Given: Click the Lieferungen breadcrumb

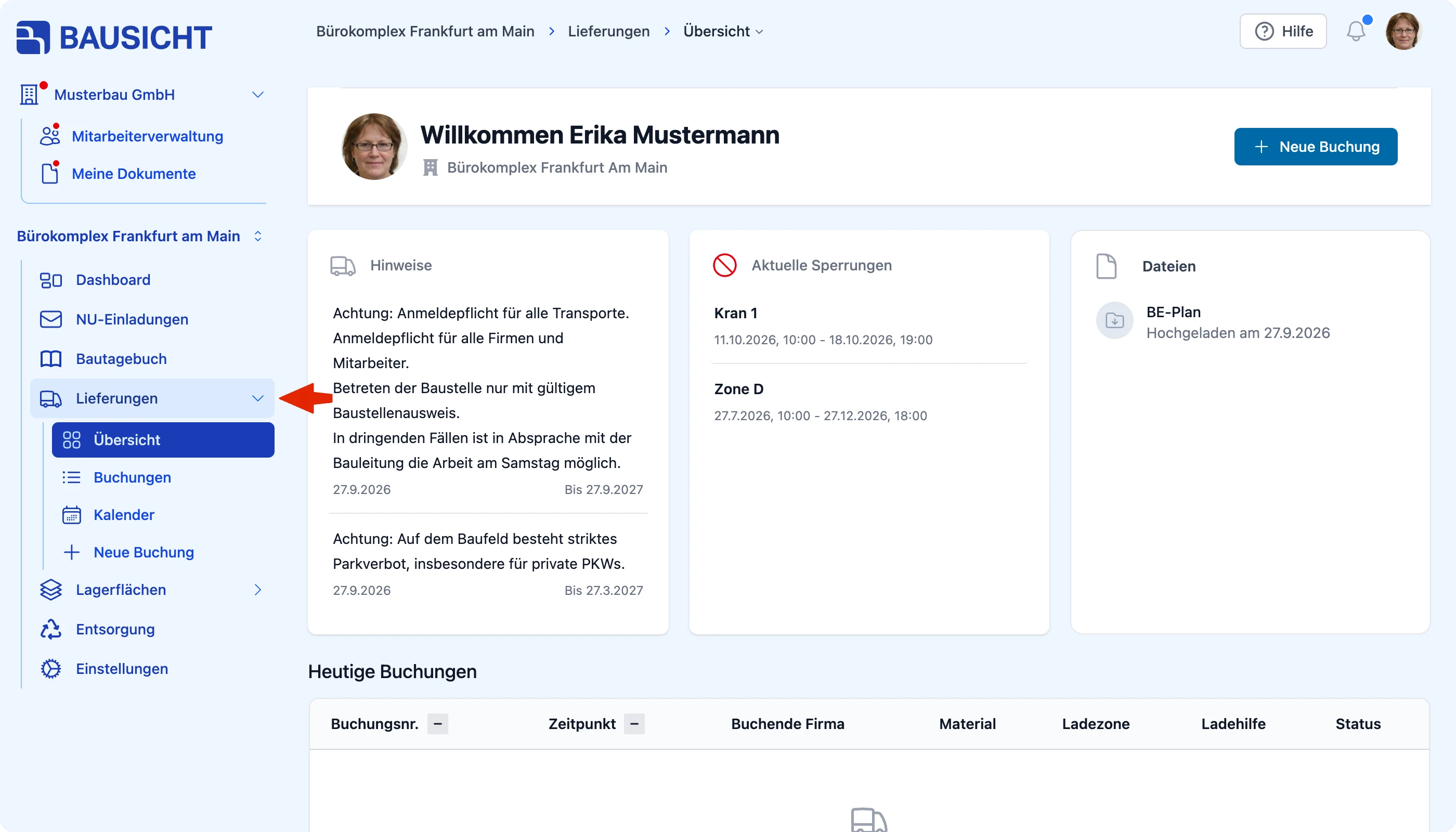Looking at the screenshot, I should [x=608, y=31].
